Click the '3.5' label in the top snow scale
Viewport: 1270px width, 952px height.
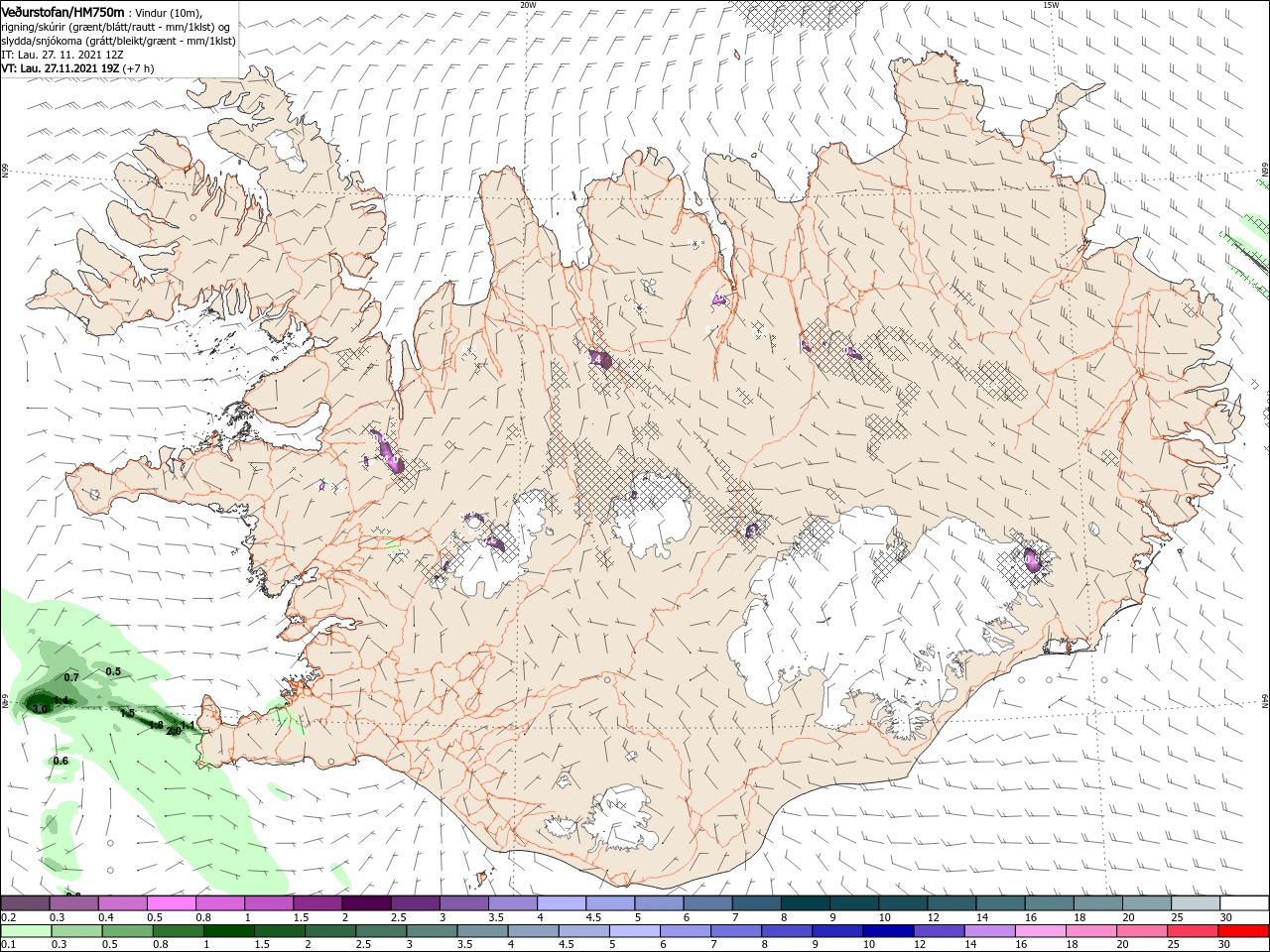coord(496,917)
